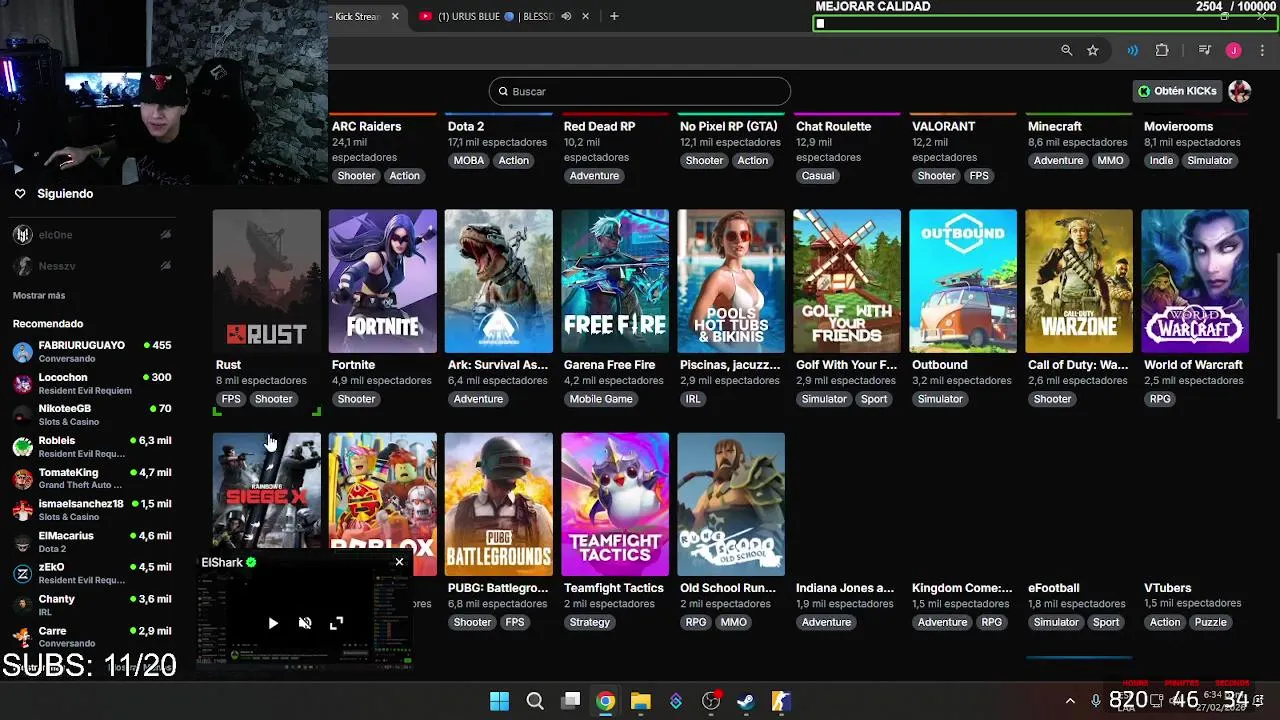Open Chrome zoom magnifier icon
This screenshot has height=720, width=1280.
1067,51
